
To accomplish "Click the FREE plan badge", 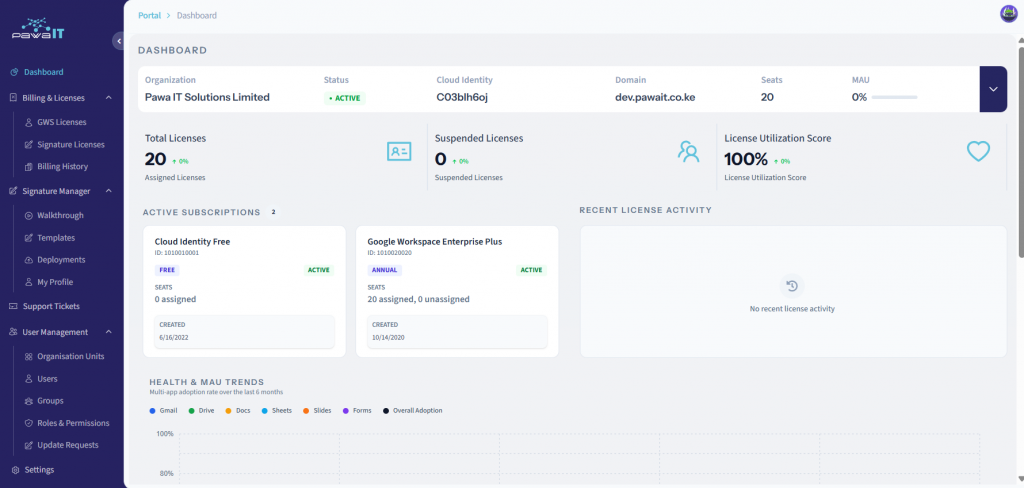I will tap(167, 270).
